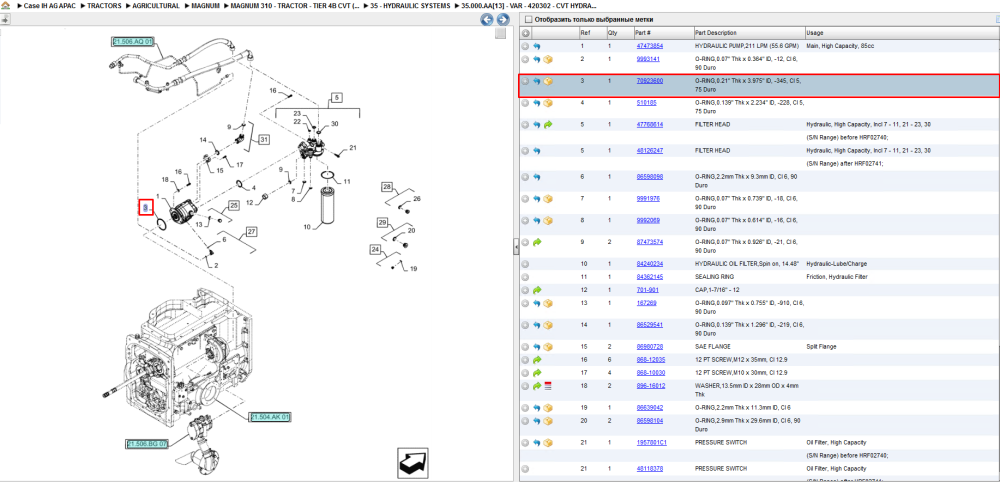Viewport: 1000px width, 482px height.
Task: Open diagram reference 21.506.BG 07
Action: (x=147, y=444)
